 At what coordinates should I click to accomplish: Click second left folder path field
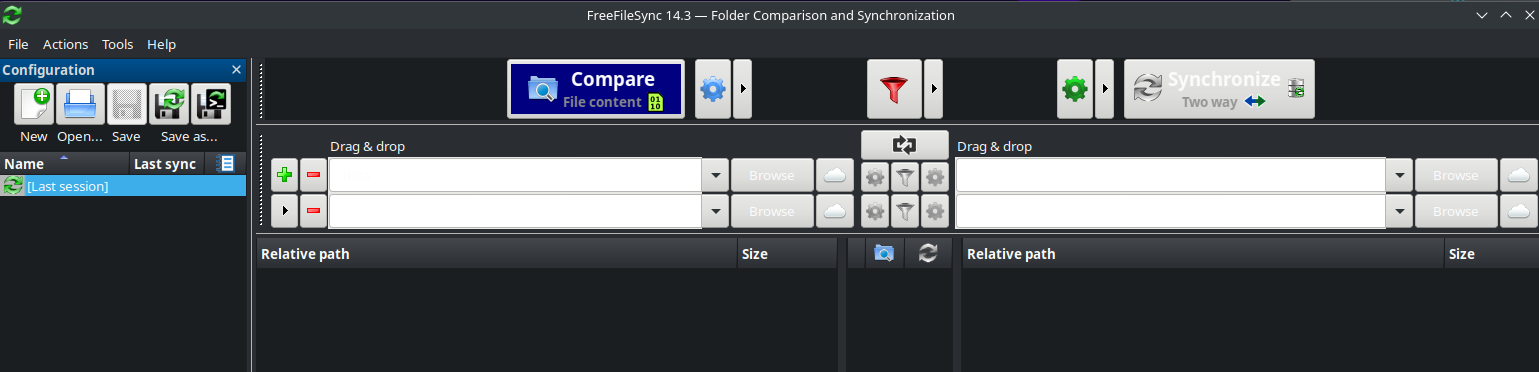515,211
